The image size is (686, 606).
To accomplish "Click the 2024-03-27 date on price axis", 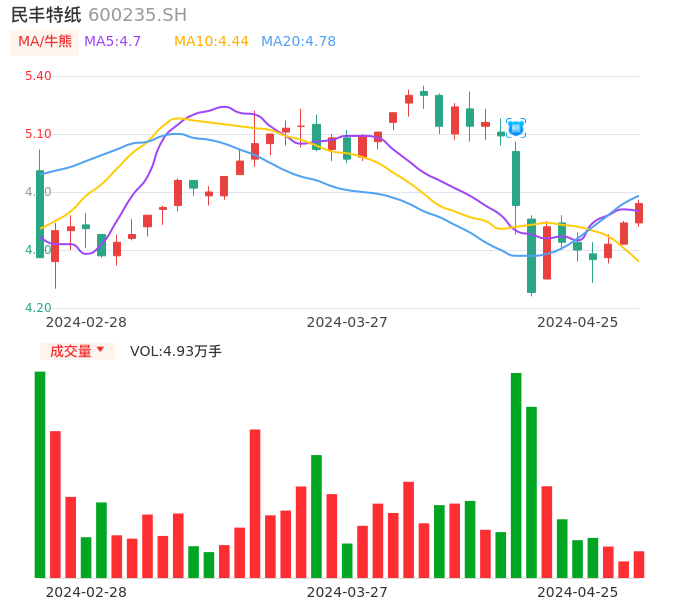I will [347, 322].
